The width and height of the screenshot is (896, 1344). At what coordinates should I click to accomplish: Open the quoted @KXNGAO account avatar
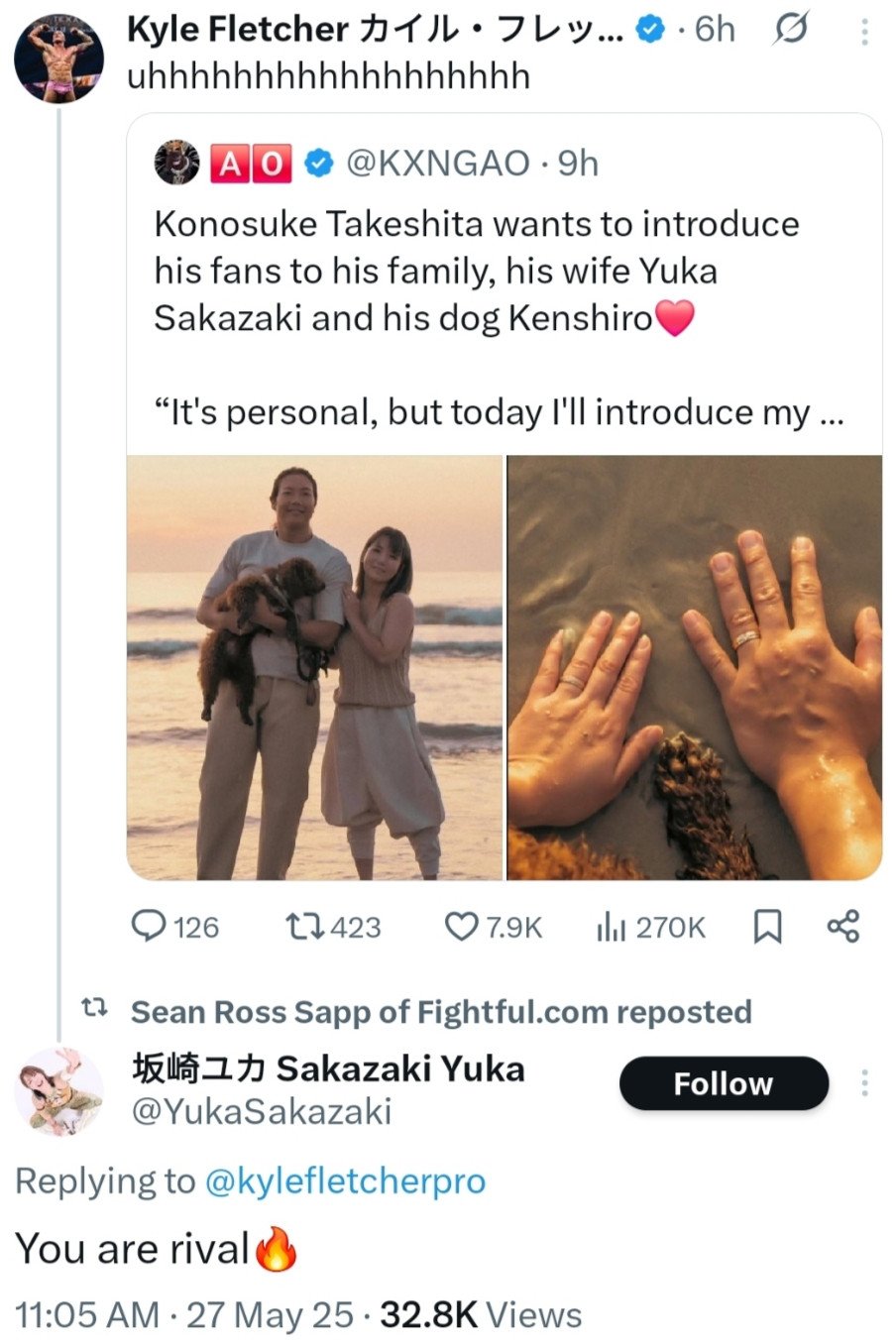[x=177, y=163]
